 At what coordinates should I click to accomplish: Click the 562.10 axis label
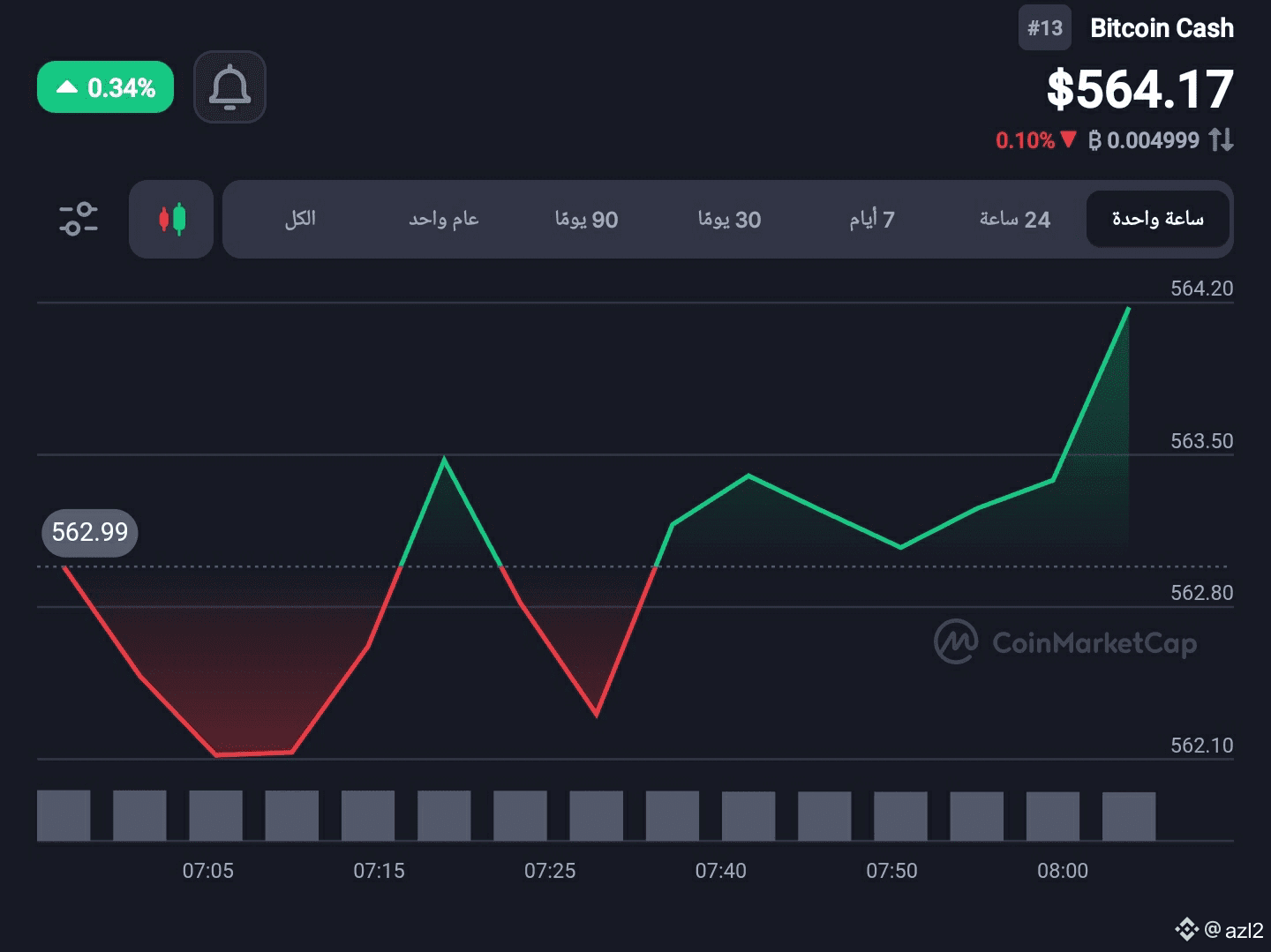(x=1201, y=746)
